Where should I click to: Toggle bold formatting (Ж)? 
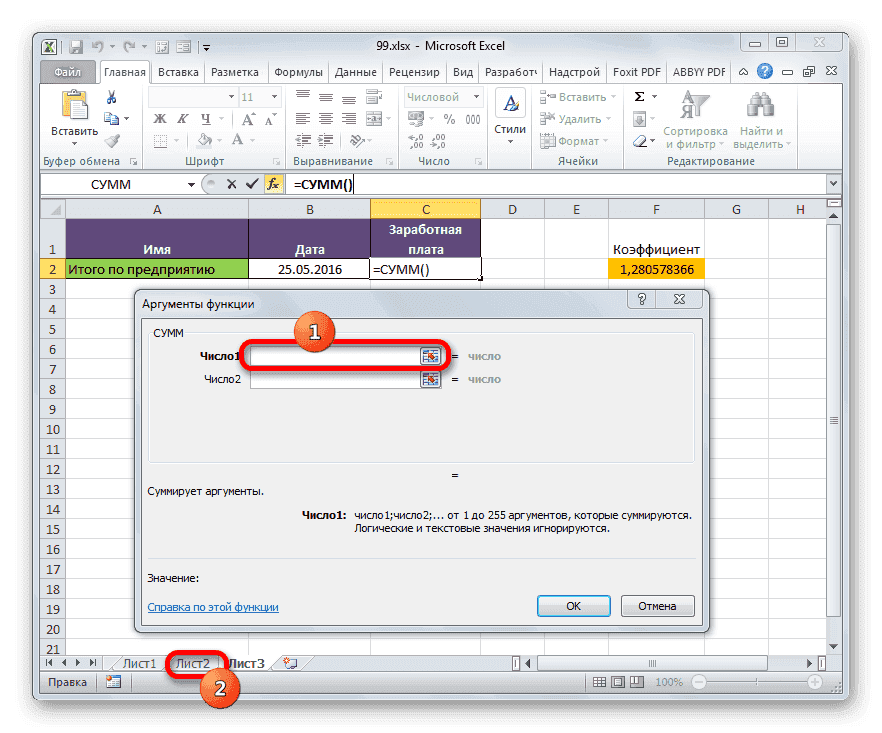tap(159, 118)
